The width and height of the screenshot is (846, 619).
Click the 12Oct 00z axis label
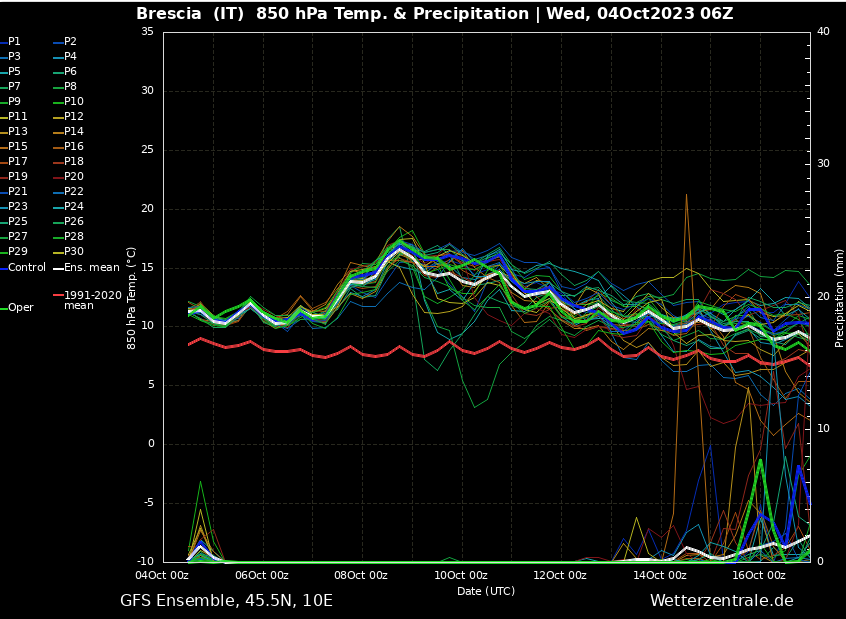560,575
